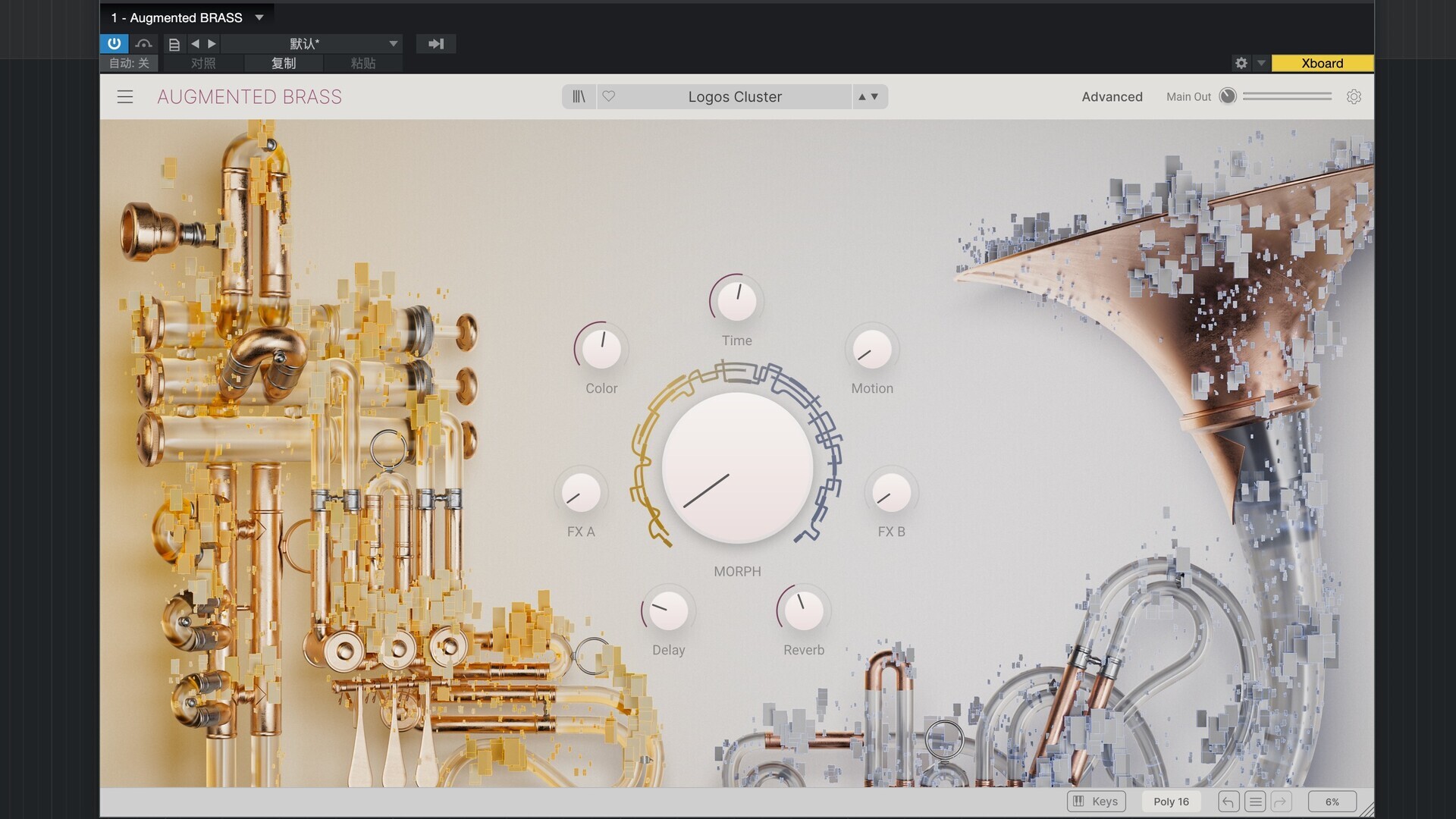Open the host preset file icon

pos(174,44)
